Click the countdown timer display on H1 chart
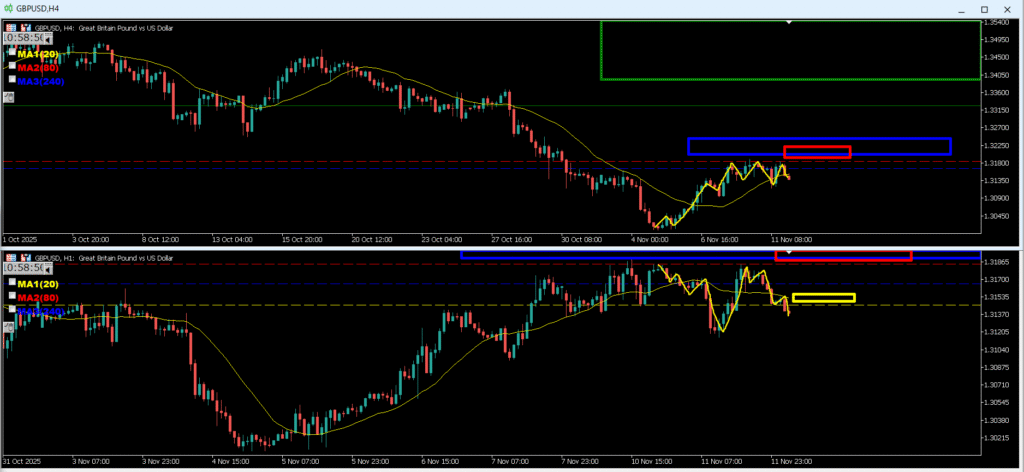 [24, 268]
